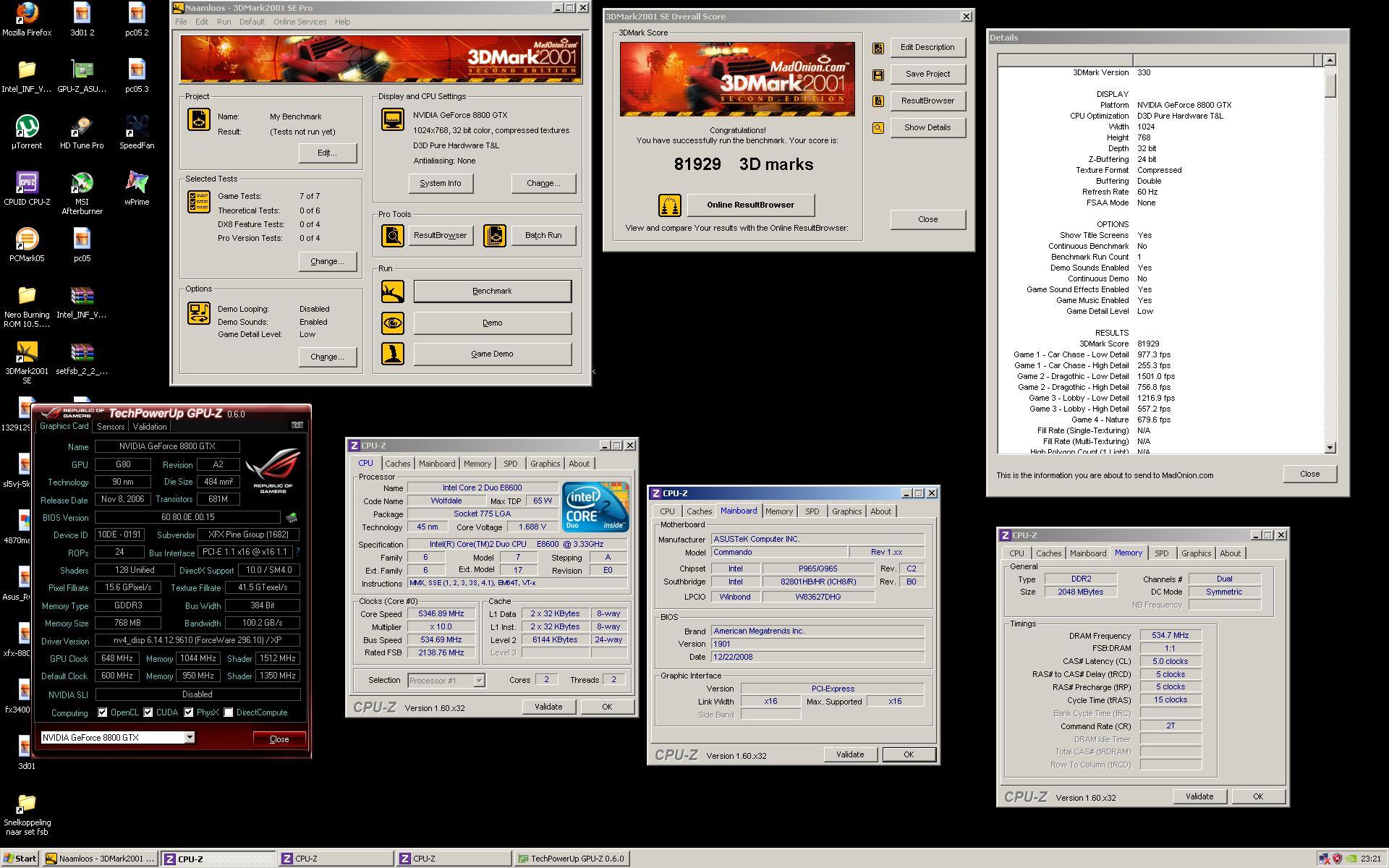Open Mozilla Firefox desktop icon

27,20
